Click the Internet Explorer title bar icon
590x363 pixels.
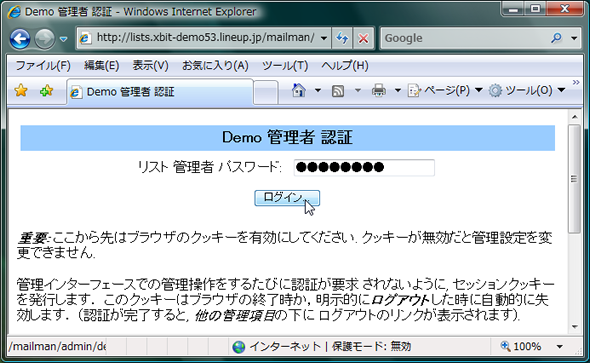pyautogui.click(x=14, y=12)
